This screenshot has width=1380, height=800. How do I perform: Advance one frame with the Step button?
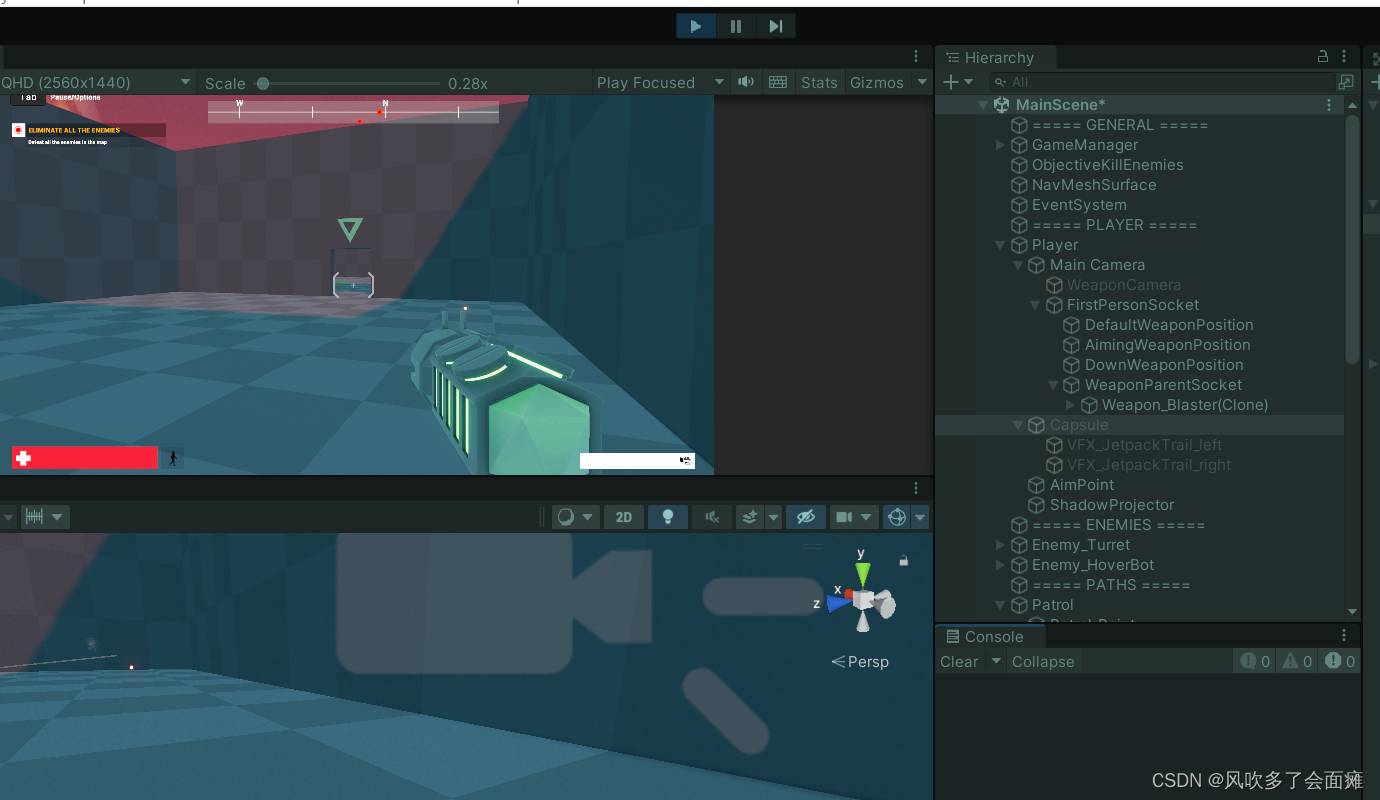click(x=776, y=27)
